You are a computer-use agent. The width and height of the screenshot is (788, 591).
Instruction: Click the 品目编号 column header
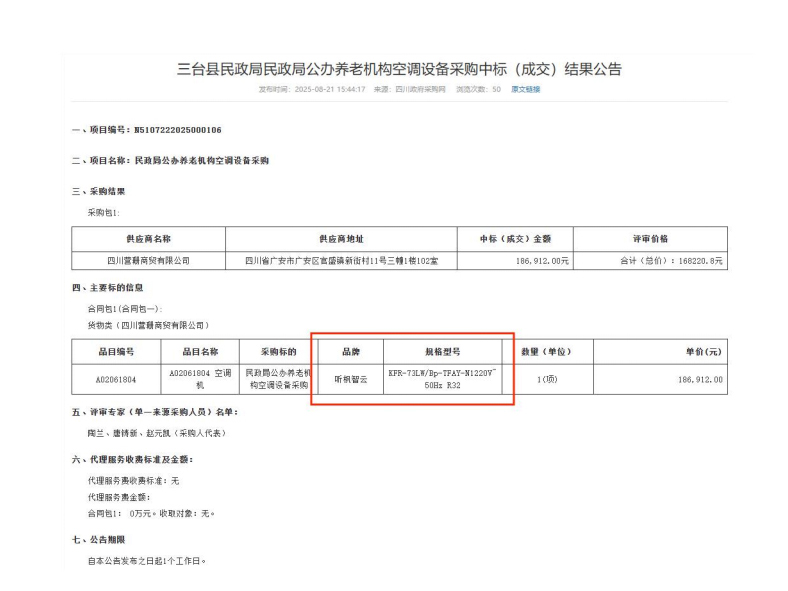click(116, 352)
